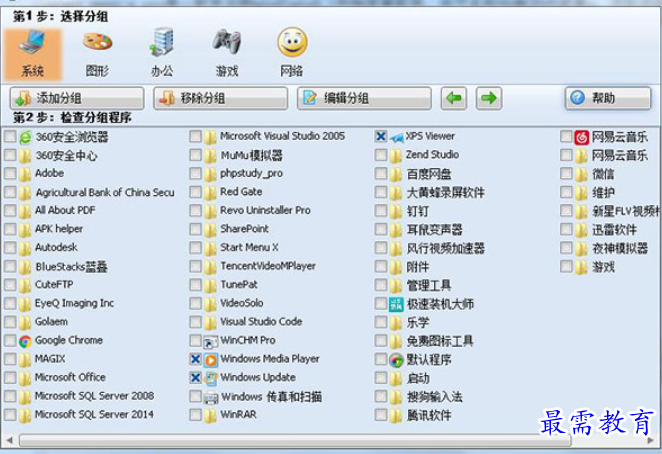The width and height of the screenshot is (662, 454).
Task: Click the red 网易云音乐 app icon
Action: [x=582, y=137]
